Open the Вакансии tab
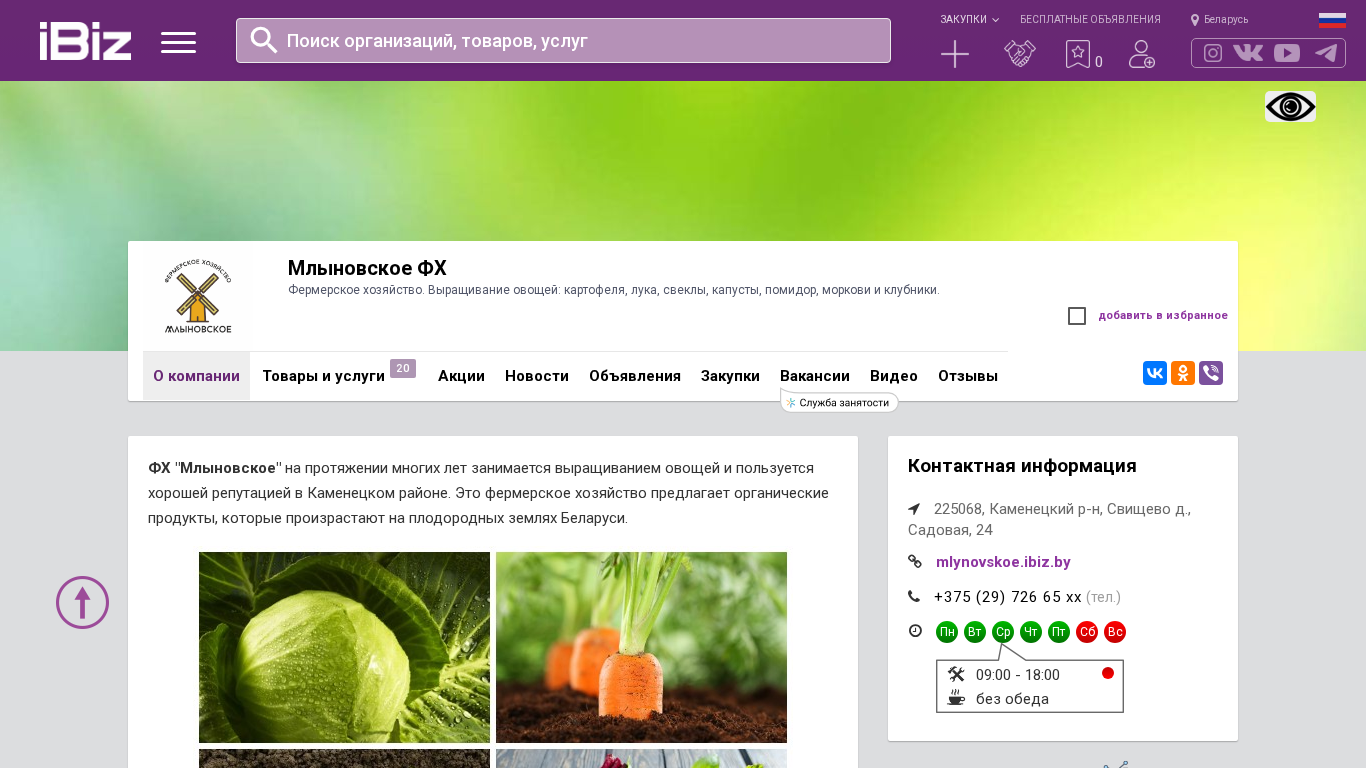1366x768 pixels. tap(815, 376)
